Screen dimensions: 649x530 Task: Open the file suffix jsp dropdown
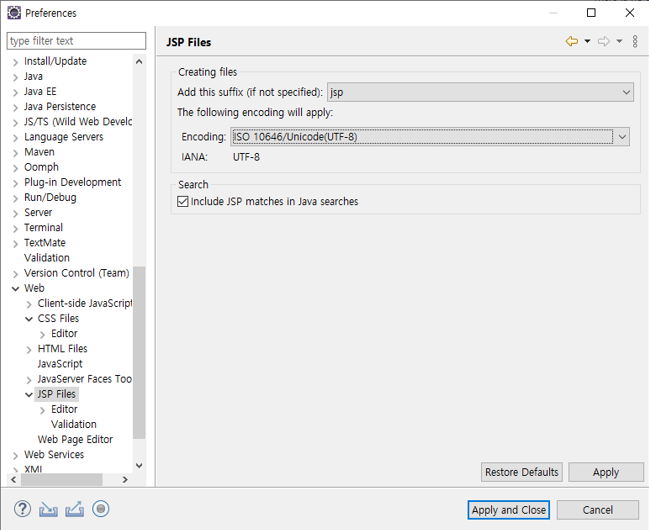click(480, 92)
